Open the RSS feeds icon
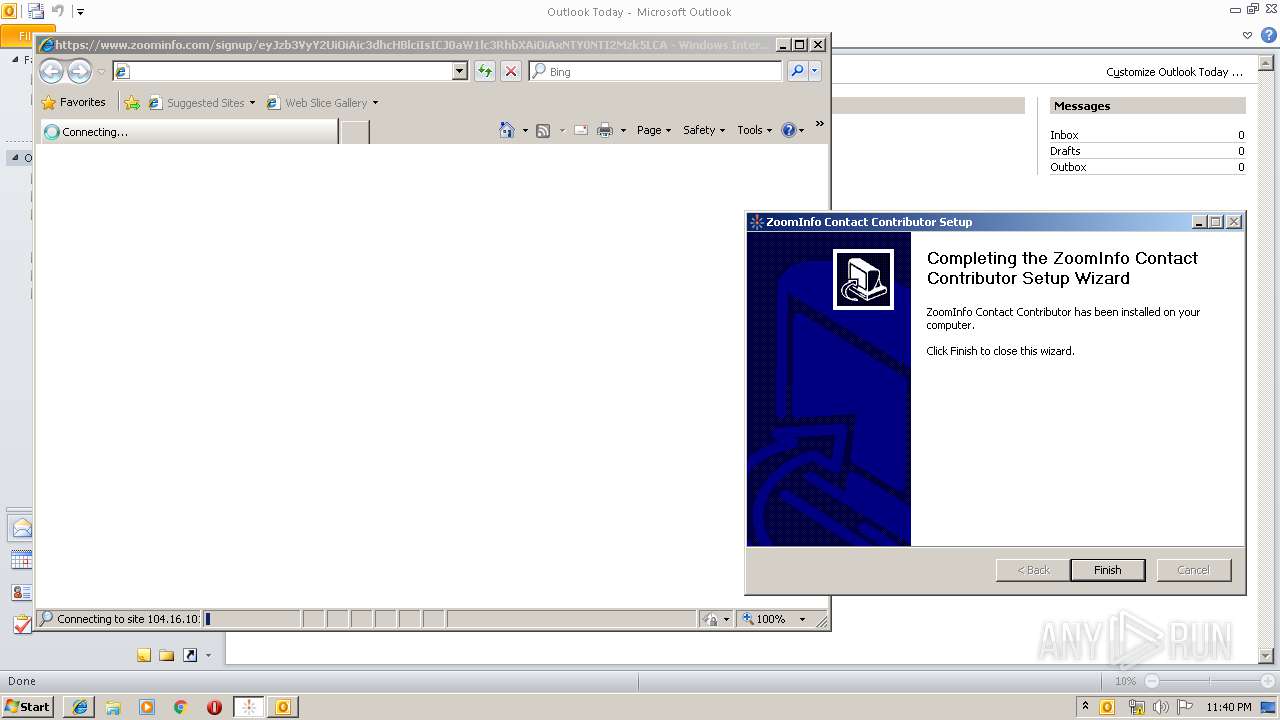Image resolution: width=1280 pixels, height=720 pixels. [x=543, y=130]
